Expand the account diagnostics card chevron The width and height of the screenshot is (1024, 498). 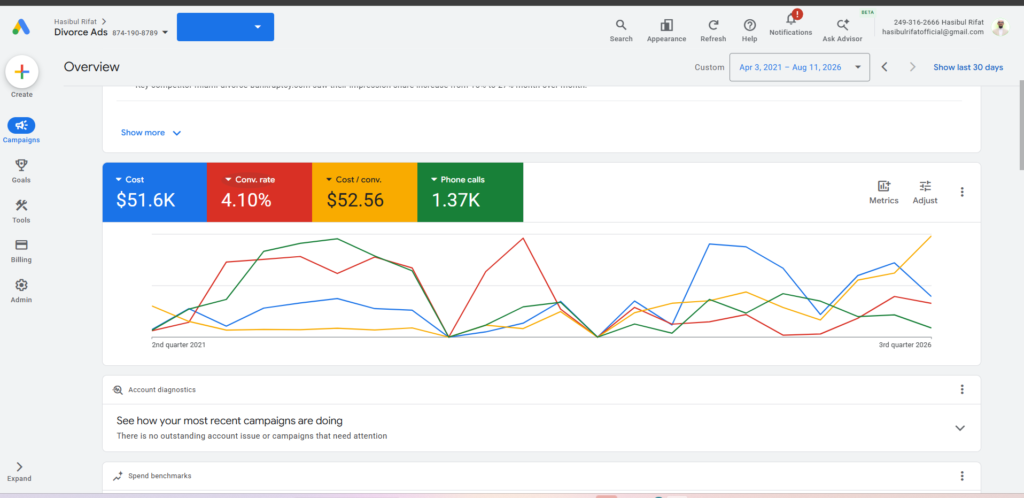pos(959,428)
